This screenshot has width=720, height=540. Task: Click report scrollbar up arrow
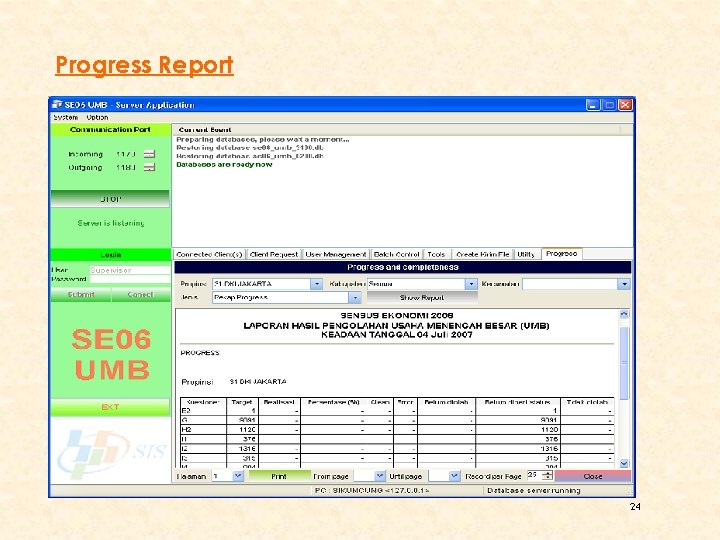tap(624, 314)
